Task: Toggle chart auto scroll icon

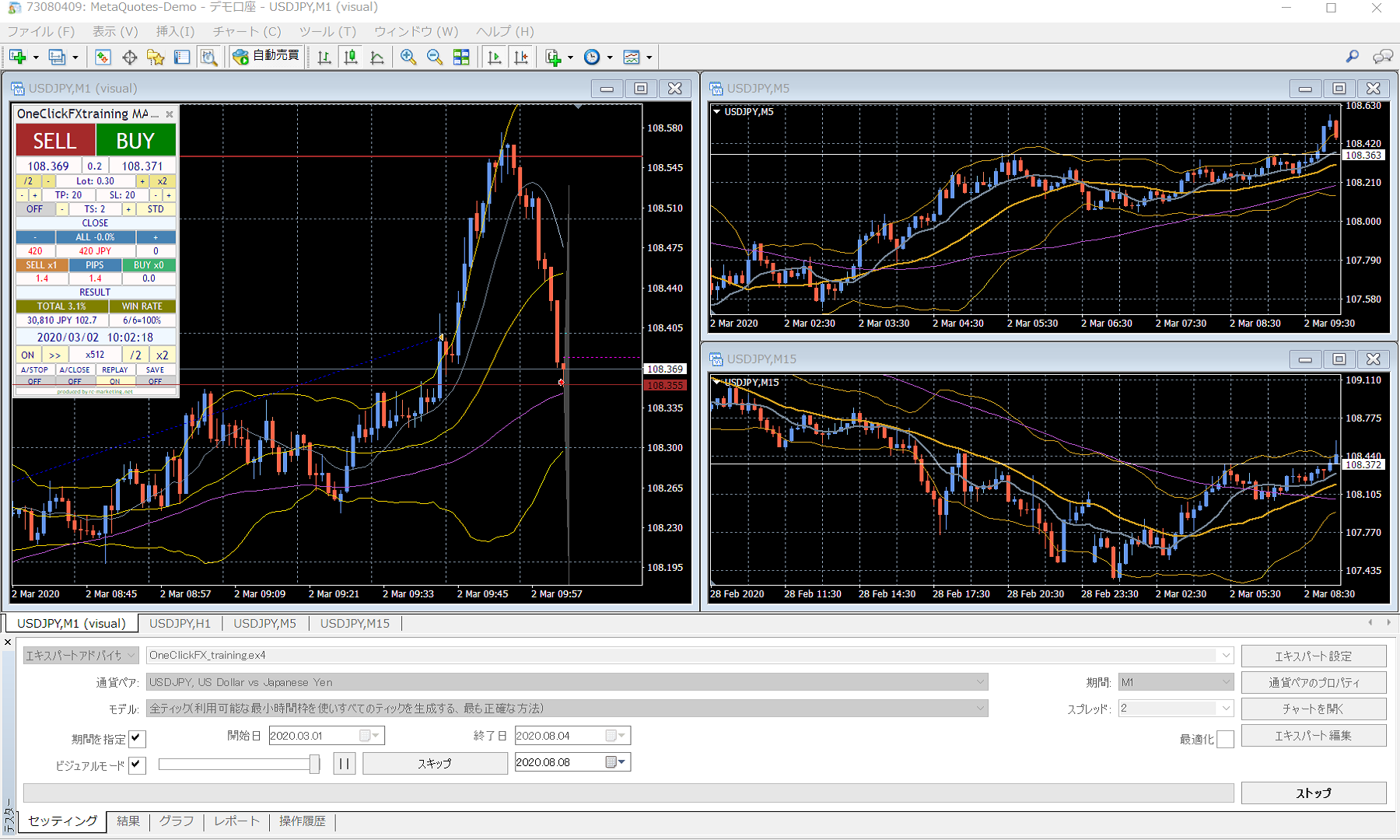Action: pos(494,57)
